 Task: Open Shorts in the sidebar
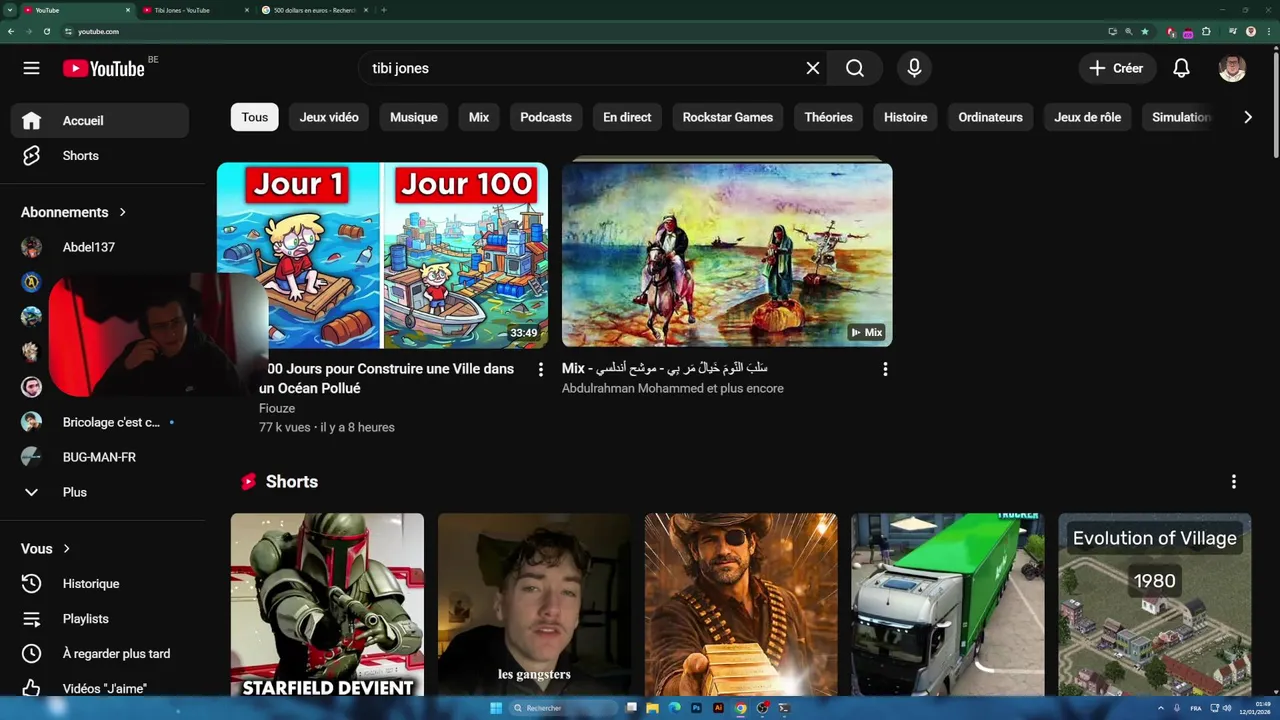[100, 155]
